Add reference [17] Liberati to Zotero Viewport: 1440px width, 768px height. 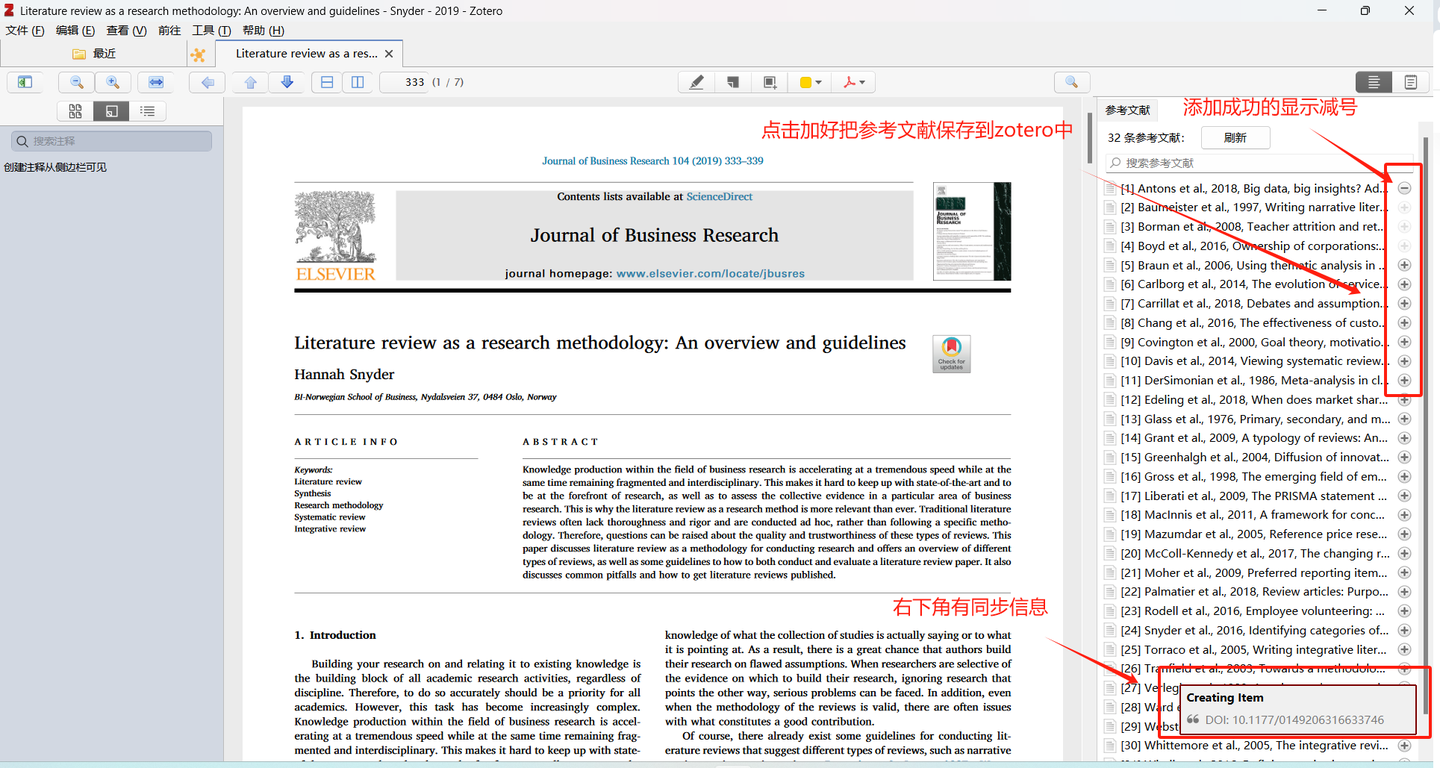[x=1404, y=496]
